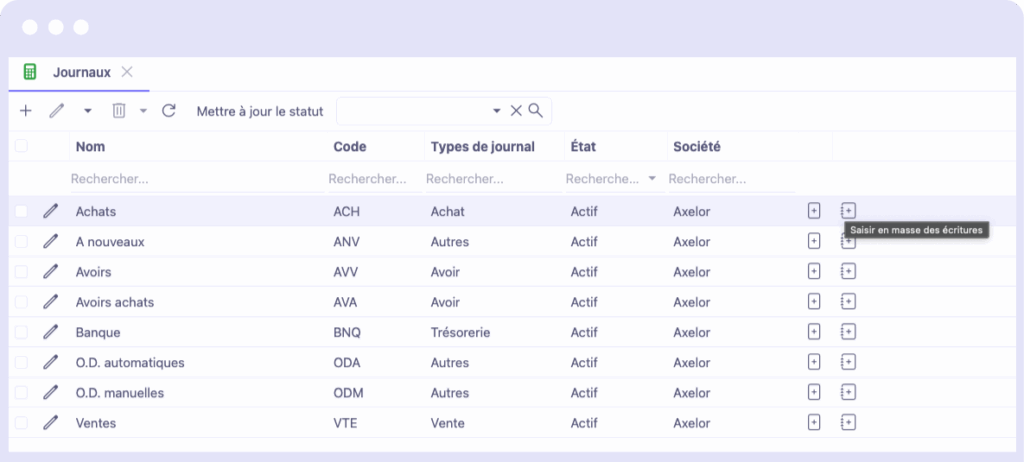This screenshot has height=462, width=1024.
Task: Click the magnifier search icon in toolbar
Action: [x=536, y=110]
